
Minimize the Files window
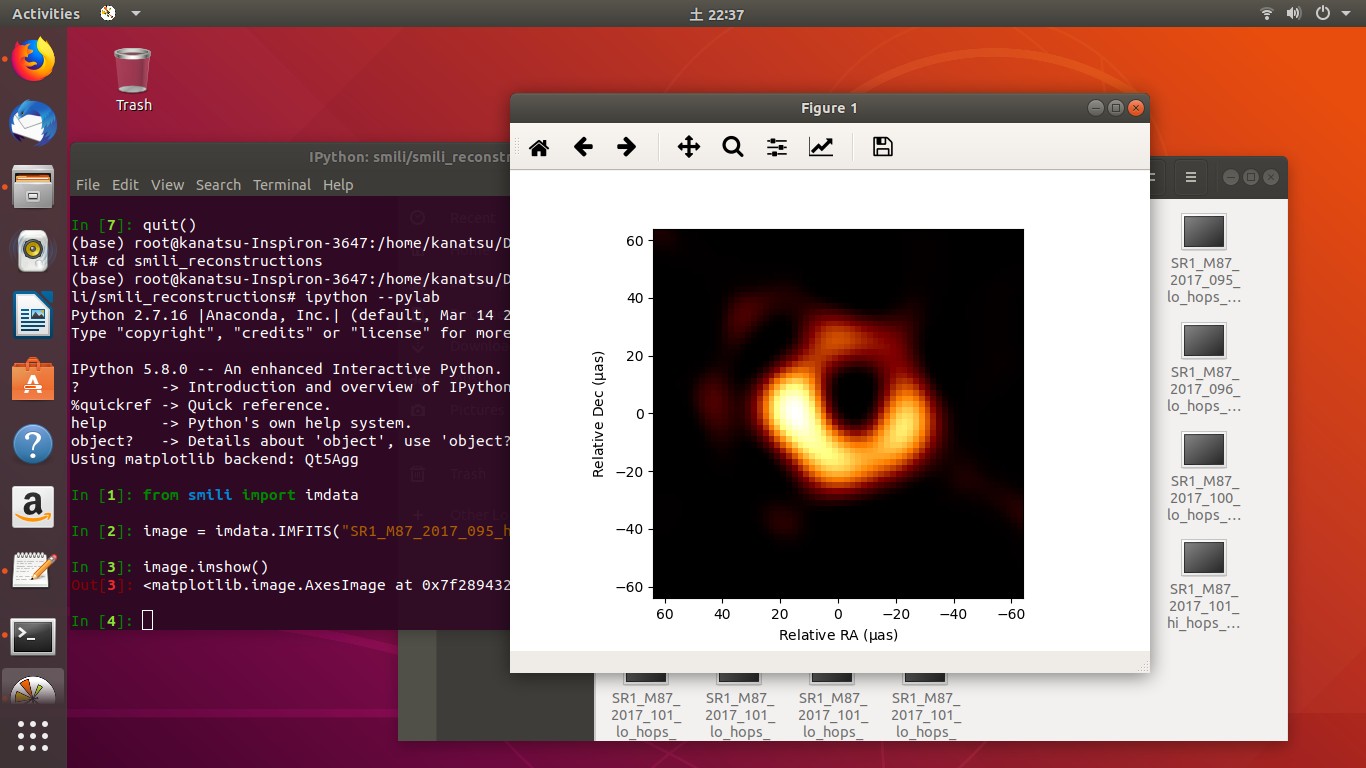pos(1231,177)
